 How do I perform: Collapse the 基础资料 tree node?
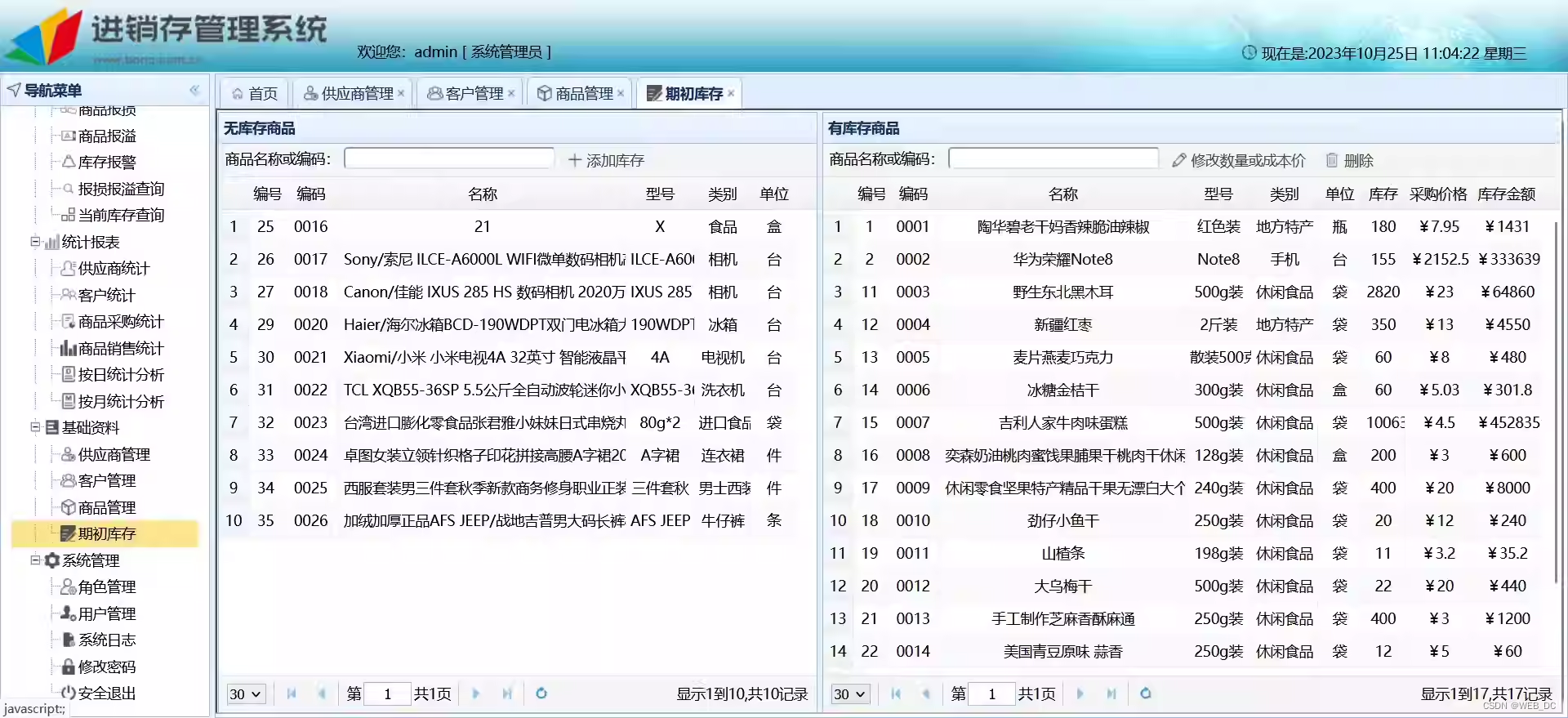click(x=35, y=427)
